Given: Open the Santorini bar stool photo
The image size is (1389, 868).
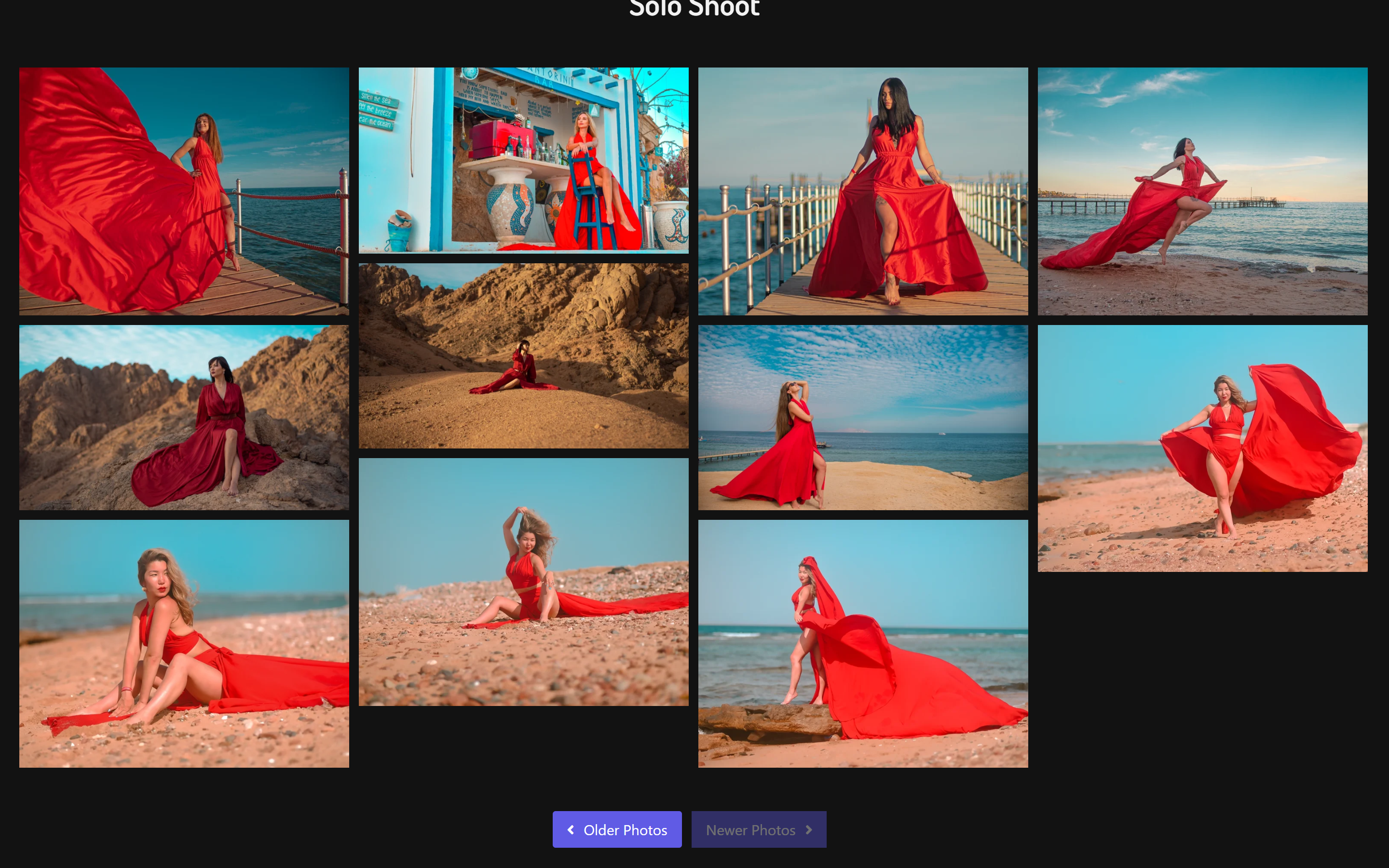Looking at the screenshot, I should (x=523, y=160).
